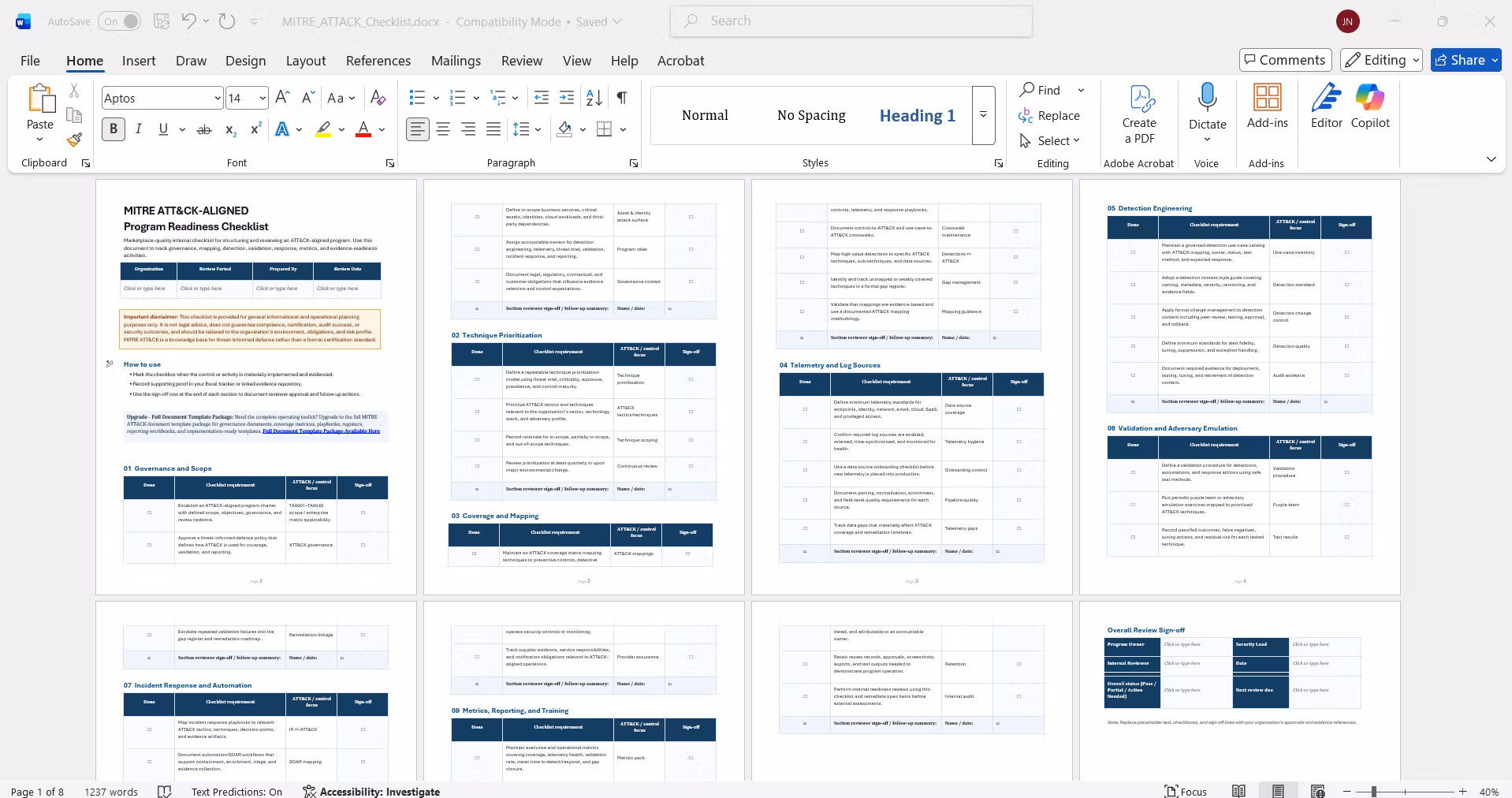Open the Review tab

pos(522,61)
